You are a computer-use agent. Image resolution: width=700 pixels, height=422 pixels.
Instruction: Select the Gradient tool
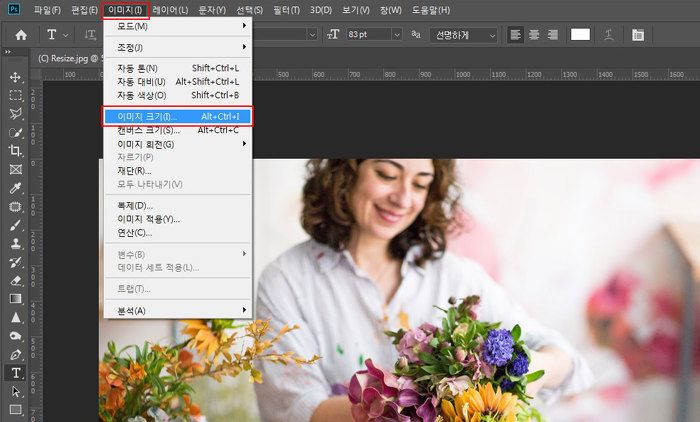click(x=16, y=299)
